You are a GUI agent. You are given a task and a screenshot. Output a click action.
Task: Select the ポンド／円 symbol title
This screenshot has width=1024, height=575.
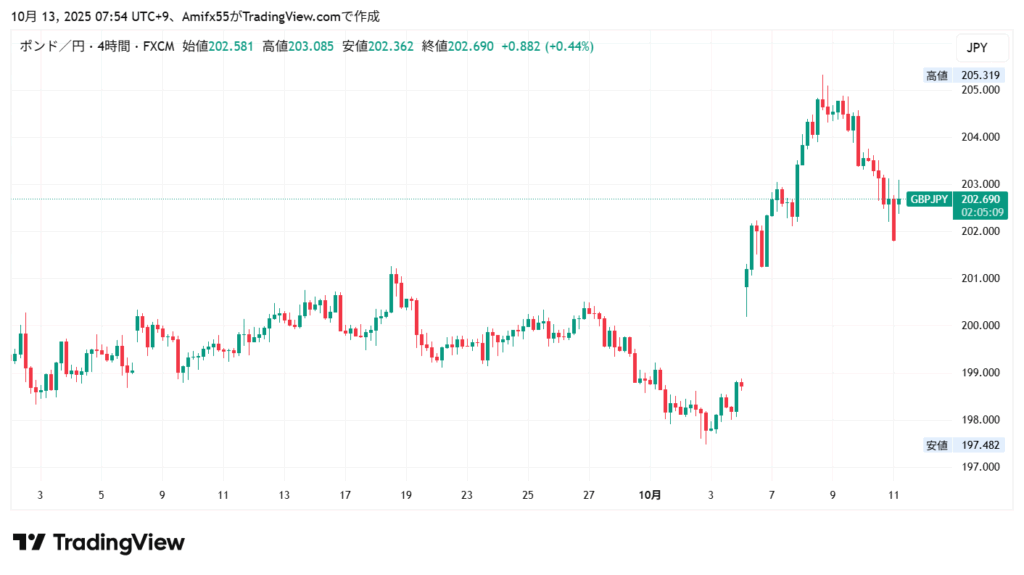52,46
